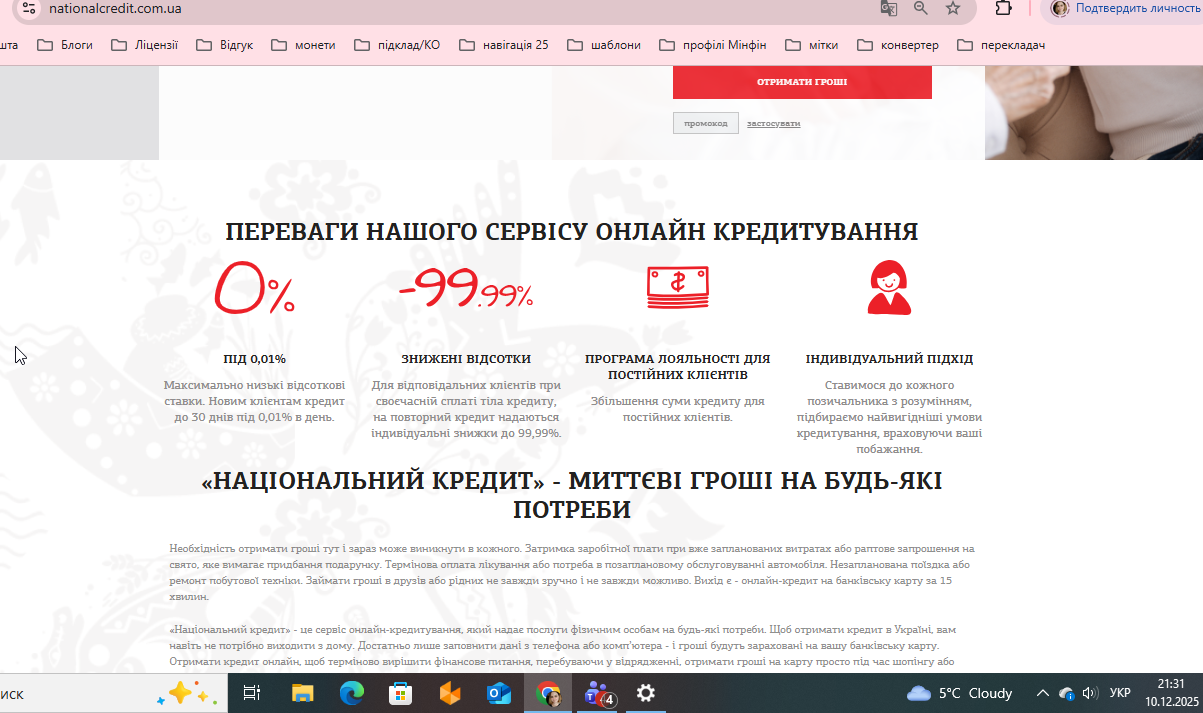Open the Google Translate page icon
Screen dimensions: 1203x713
[x=888, y=8]
